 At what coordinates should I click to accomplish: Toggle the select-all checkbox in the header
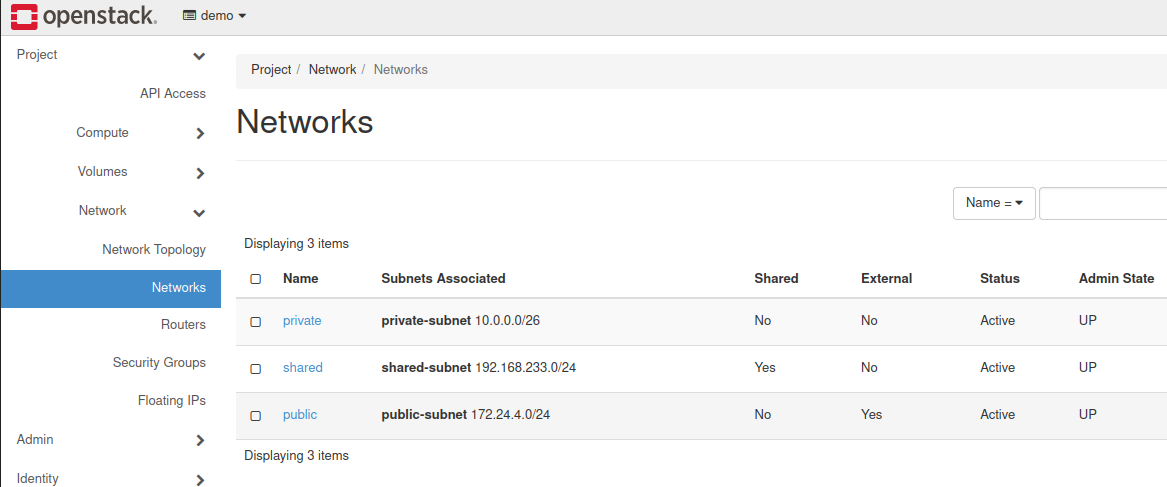tap(256, 278)
